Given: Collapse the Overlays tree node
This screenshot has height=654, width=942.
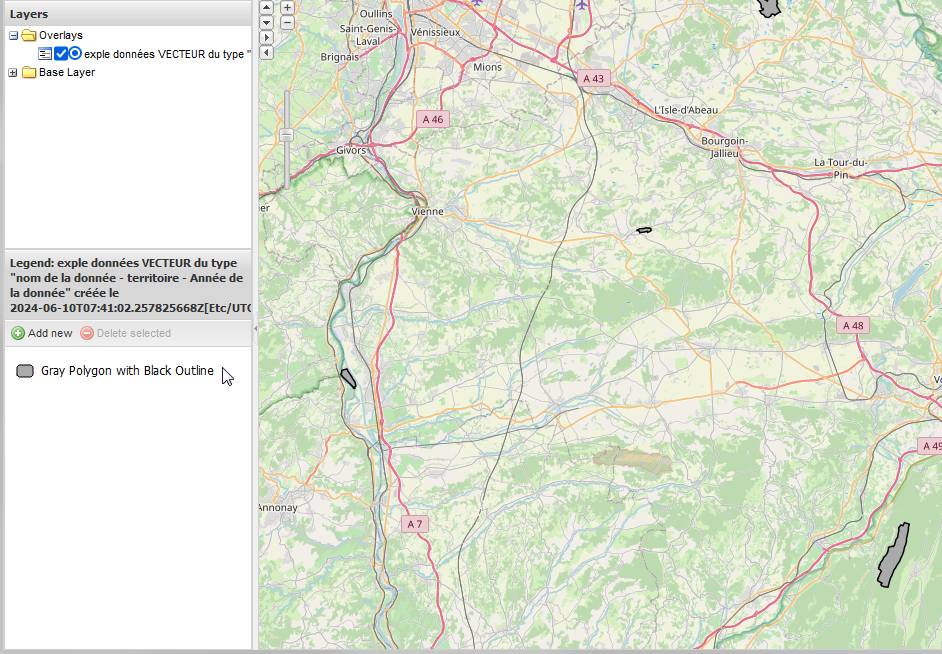Looking at the screenshot, I should [x=13, y=36].
